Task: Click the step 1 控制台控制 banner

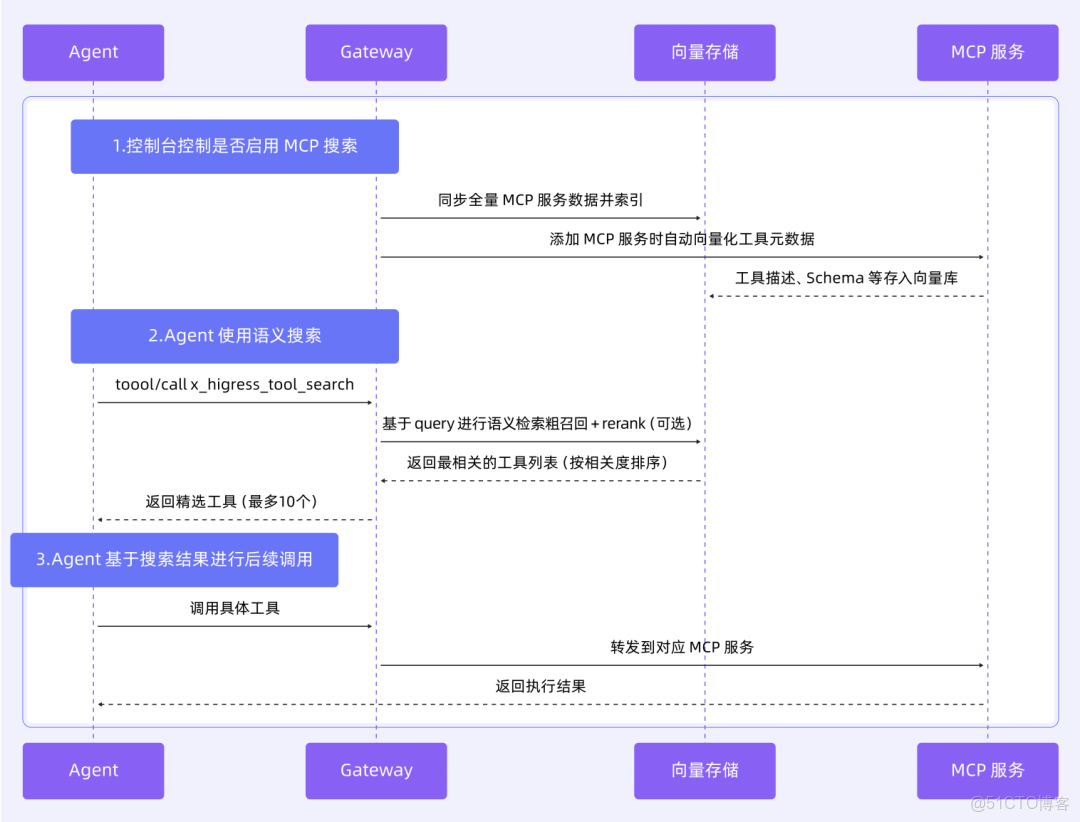Action: coord(234,146)
